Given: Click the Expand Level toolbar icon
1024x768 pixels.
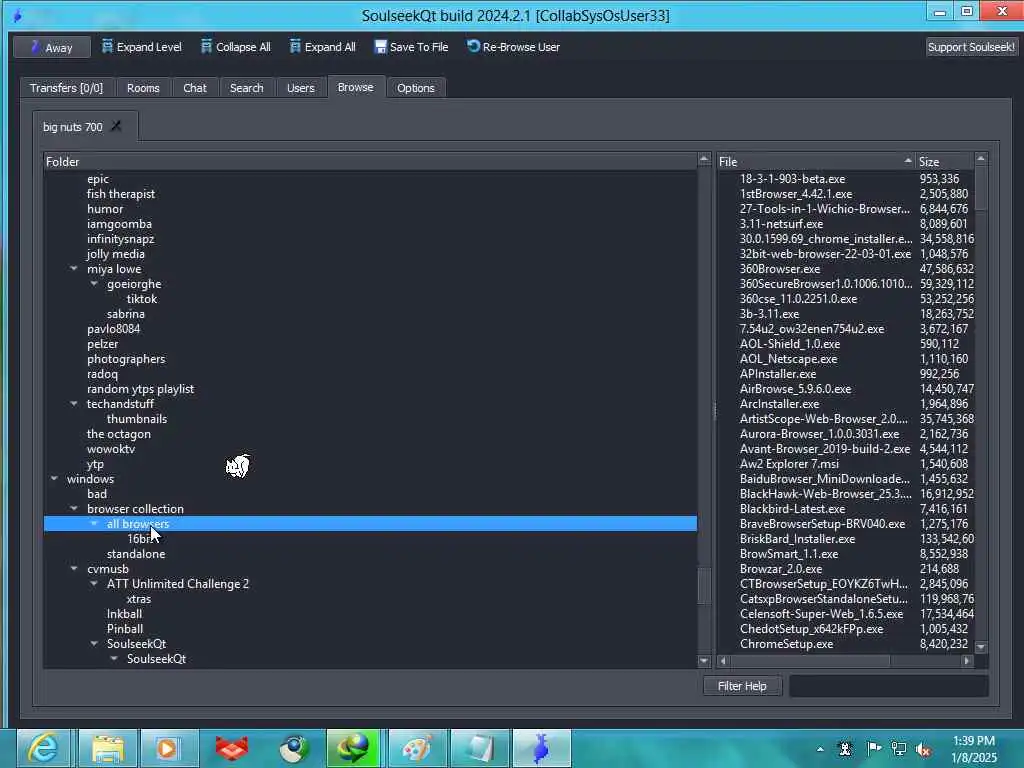Looking at the screenshot, I should (x=108, y=46).
